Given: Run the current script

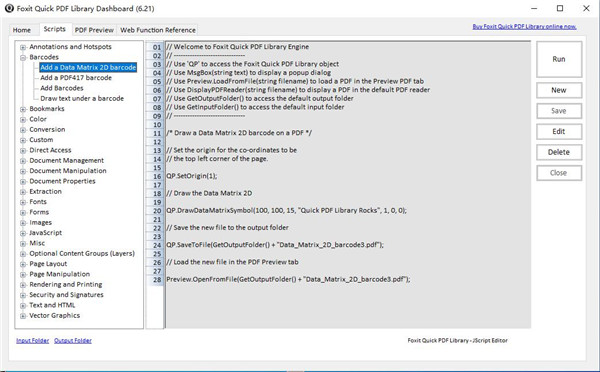Looking at the screenshot, I should [559, 59].
